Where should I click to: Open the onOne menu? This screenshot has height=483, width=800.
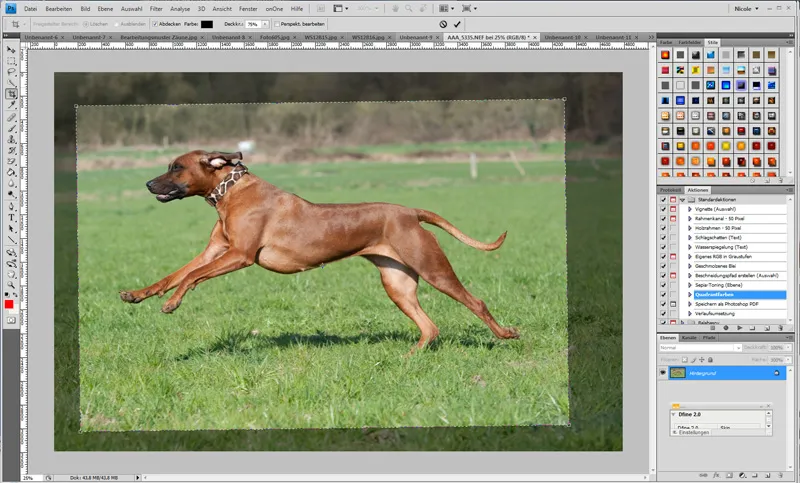(x=274, y=9)
